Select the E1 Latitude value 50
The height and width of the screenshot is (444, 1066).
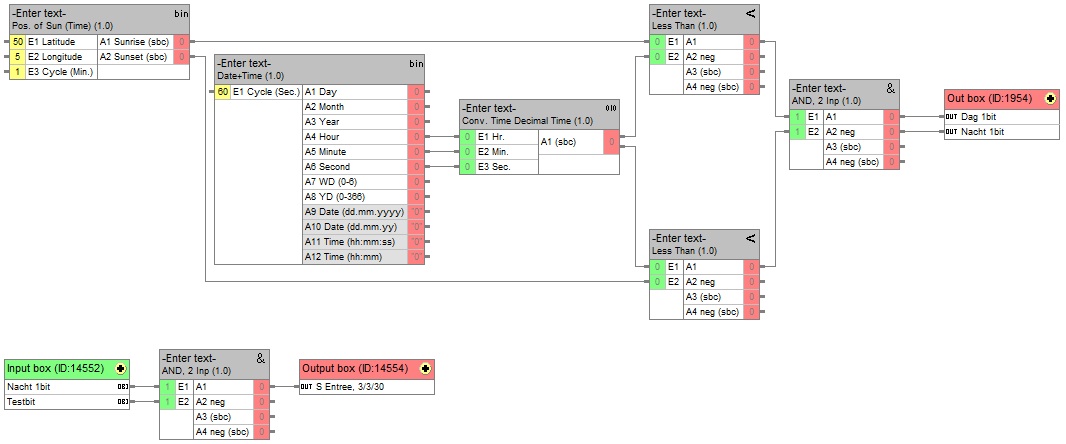click(x=18, y=42)
